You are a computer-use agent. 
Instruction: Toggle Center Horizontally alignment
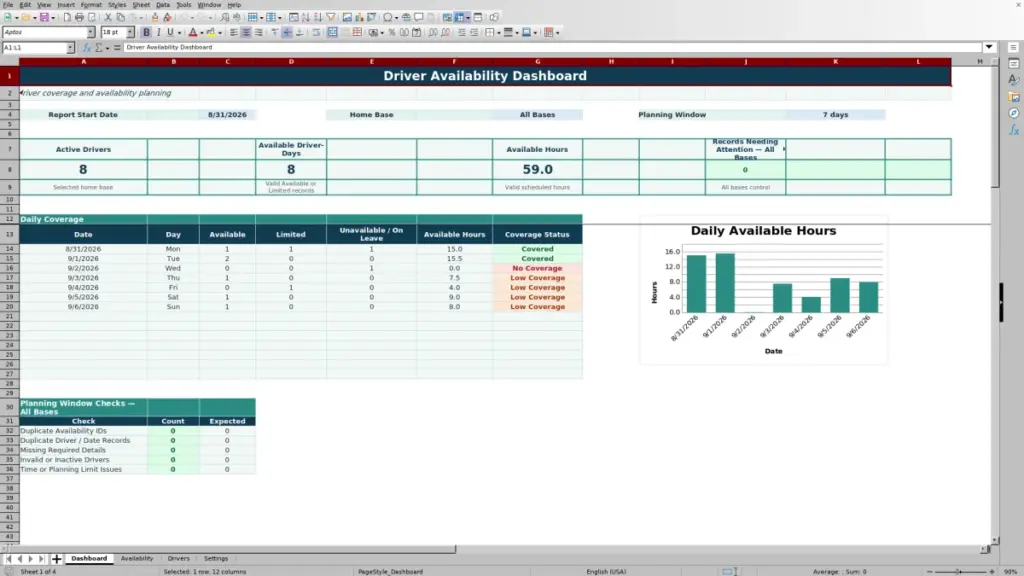[x=246, y=32]
